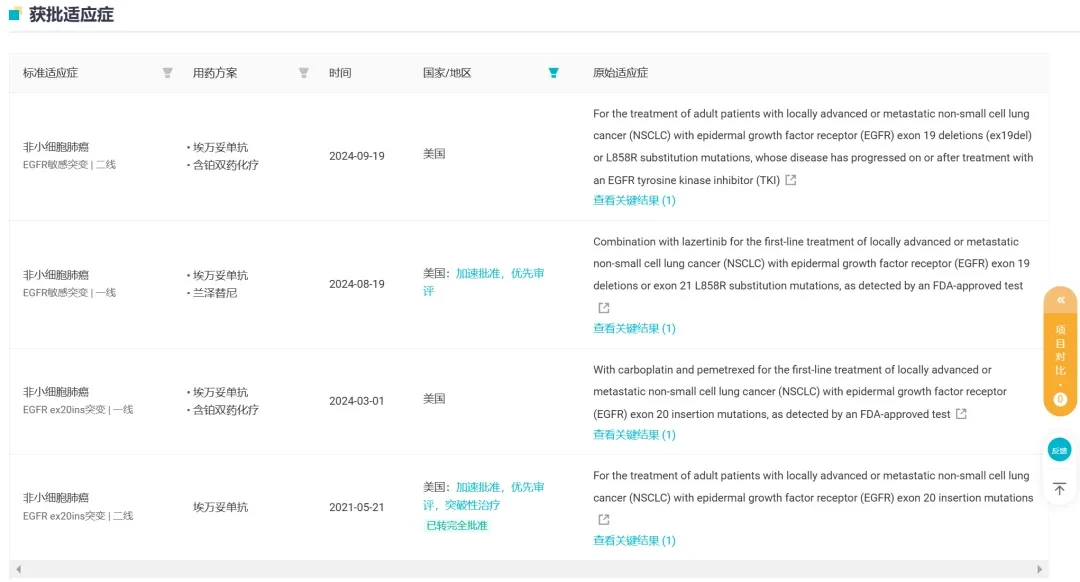
Task: View key results link for 2024-03-01 approval
Action: click(634, 435)
